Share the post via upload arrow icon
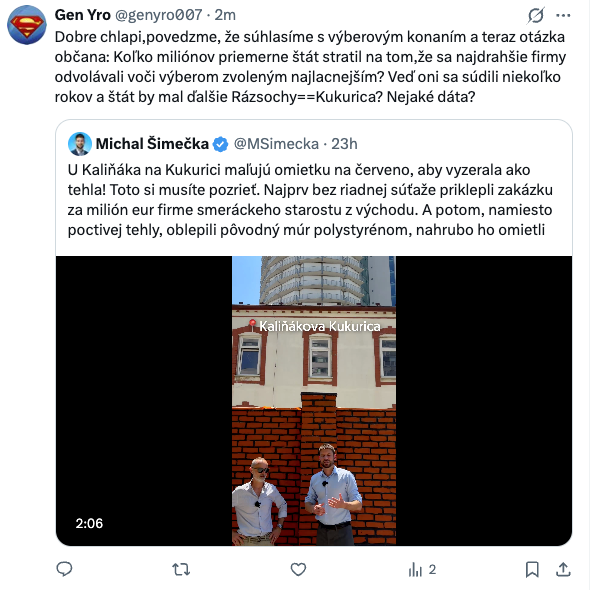The height and width of the screenshot is (590, 596). pyautogui.click(x=563, y=569)
